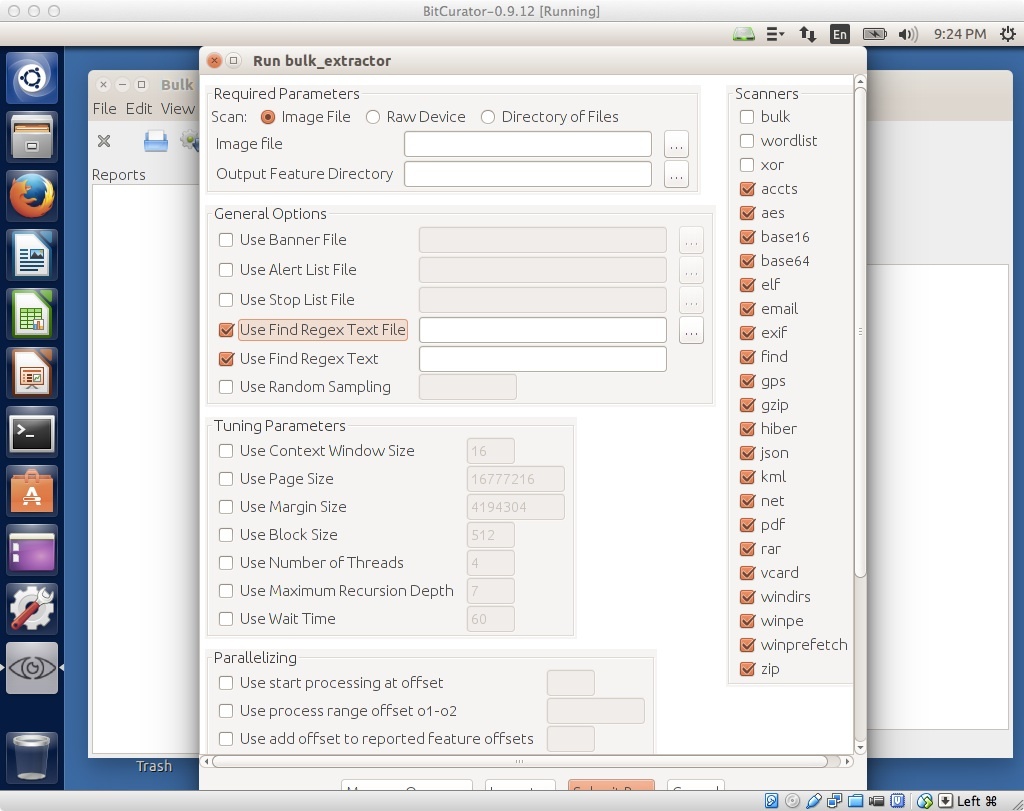Launch Terminal from the dock

(x=32, y=433)
